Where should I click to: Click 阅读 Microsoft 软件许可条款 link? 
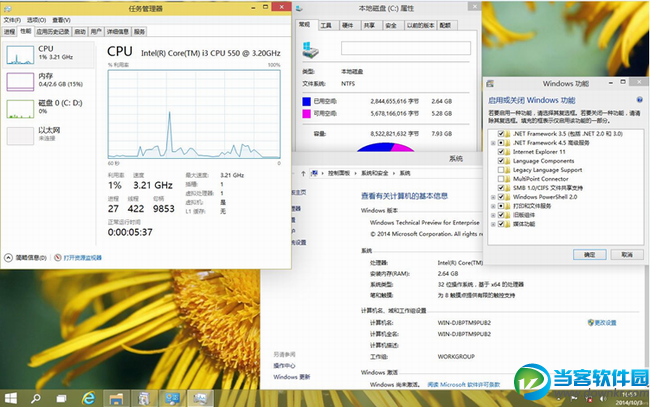464,384
